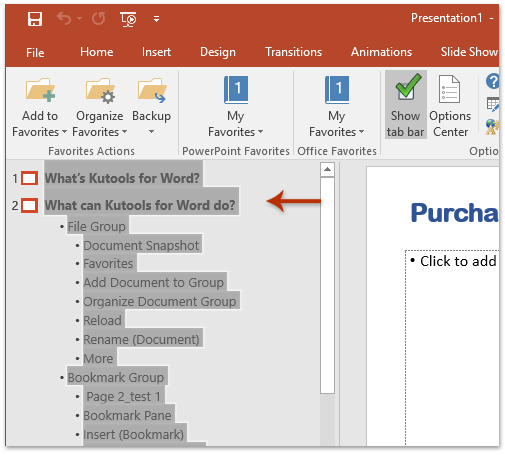This screenshot has height=455, width=505.
Task: Click "Page 2_test 1" outline item
Action: tap(124, 397)
